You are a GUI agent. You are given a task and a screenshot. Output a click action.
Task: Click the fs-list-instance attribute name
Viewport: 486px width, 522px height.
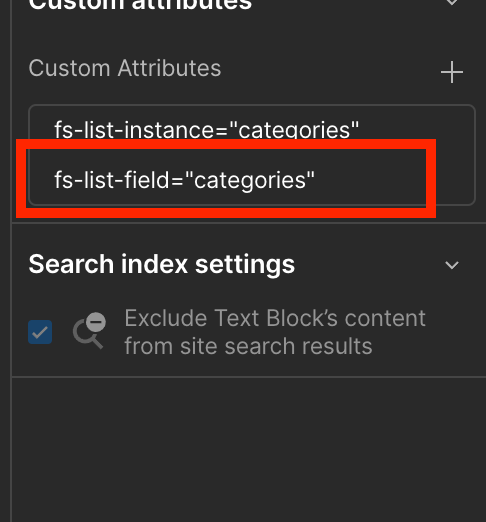click(x=135, y=129)
